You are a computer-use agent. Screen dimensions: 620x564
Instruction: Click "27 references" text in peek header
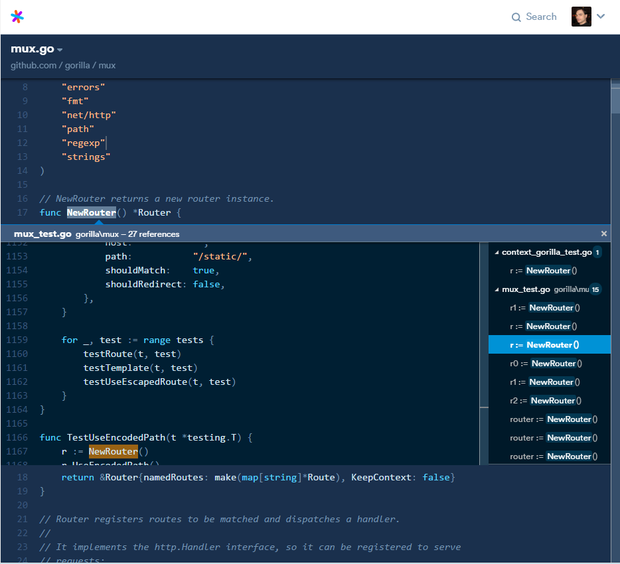pyautogui.click(x=153, y=234)
